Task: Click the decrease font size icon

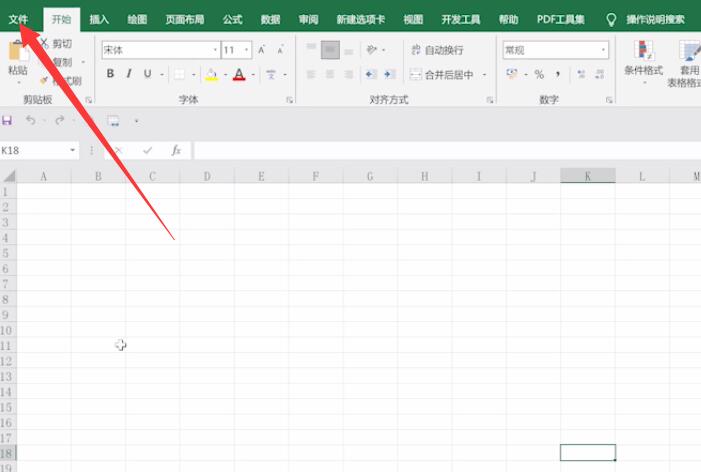Action: [281, 50]
